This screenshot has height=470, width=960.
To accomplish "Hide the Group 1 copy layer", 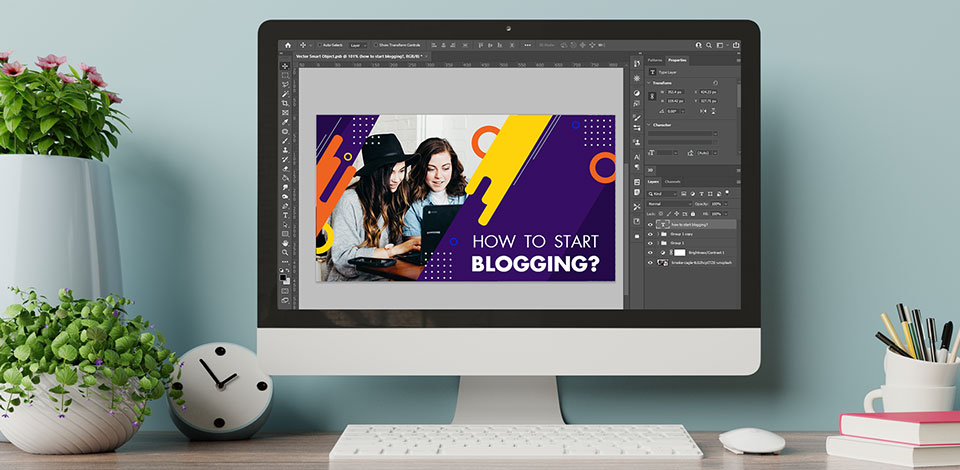I will coord(650,234).
